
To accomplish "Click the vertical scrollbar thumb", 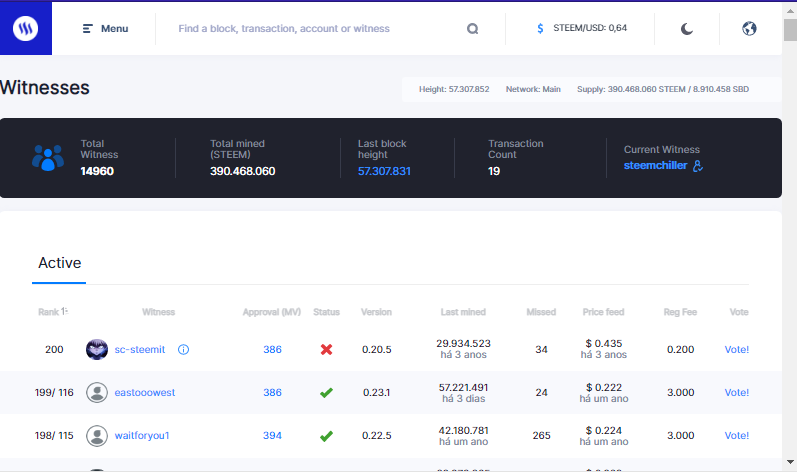I will coord(790,29).
